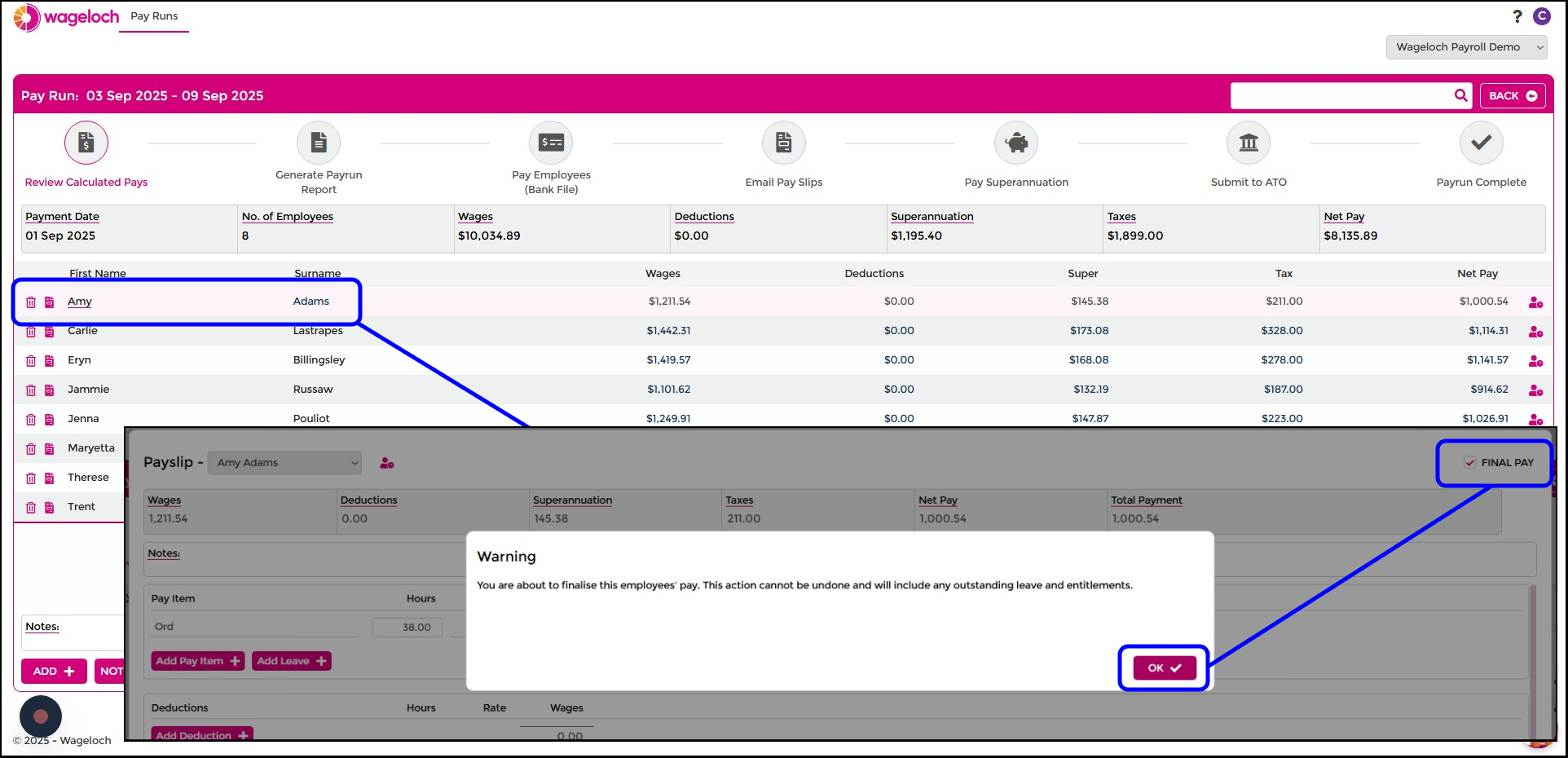Viewport: 1568px width, 758px height.
Task: Open the Payslip employee dropdown
Action: click(284, 463)
